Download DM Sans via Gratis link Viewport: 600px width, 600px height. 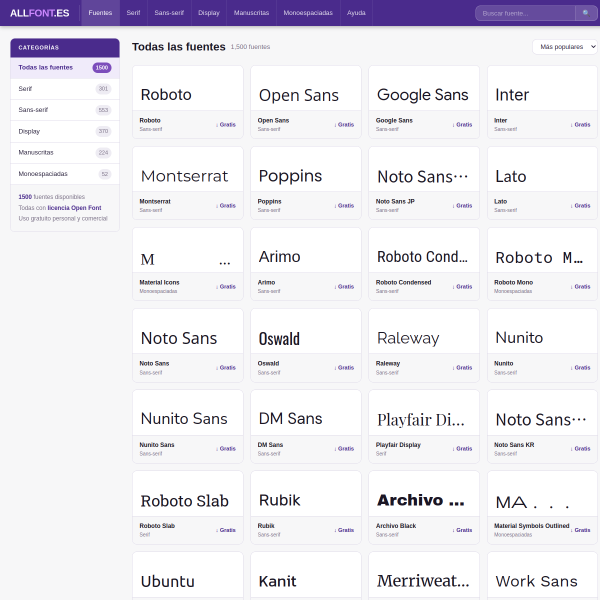[344, 449]
